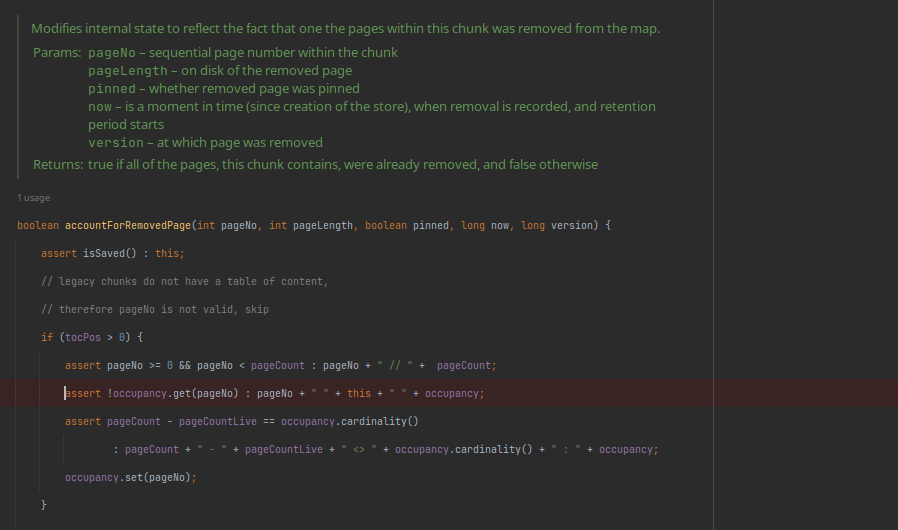The width and height of the screenshot is (898, 530).
Task: Click the 'boolean' return type keyword
Action: coord(38,225)
